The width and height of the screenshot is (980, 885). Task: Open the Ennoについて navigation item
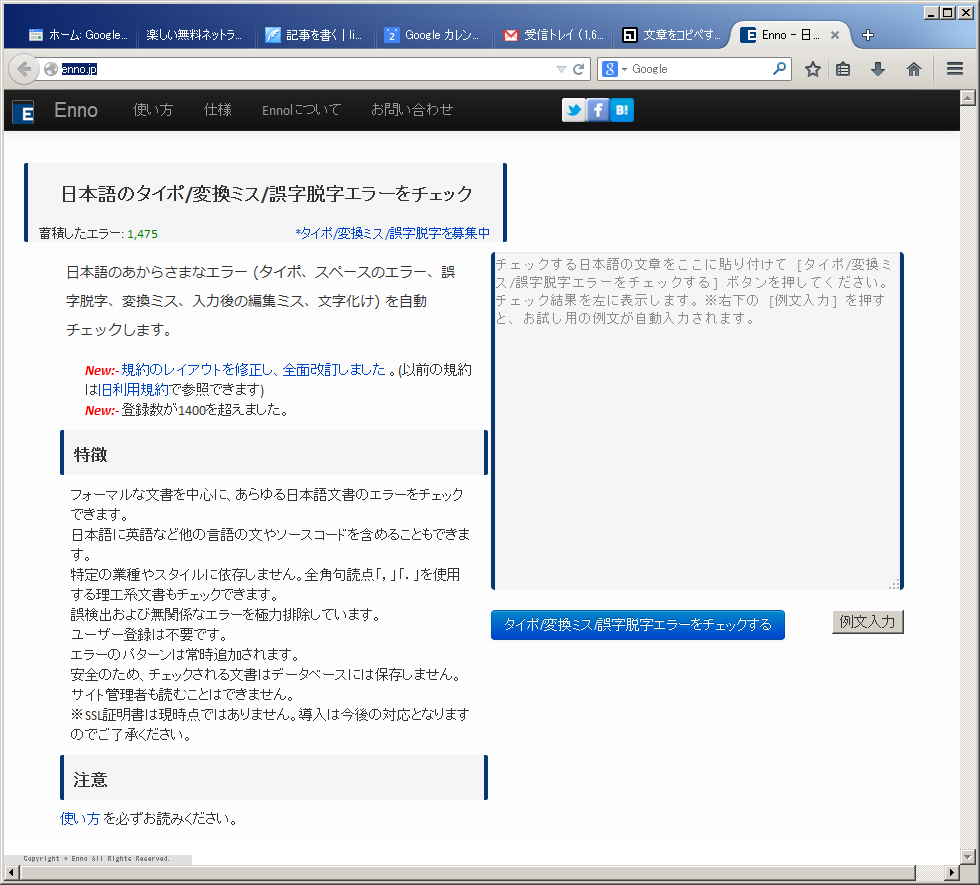[301, 110]
